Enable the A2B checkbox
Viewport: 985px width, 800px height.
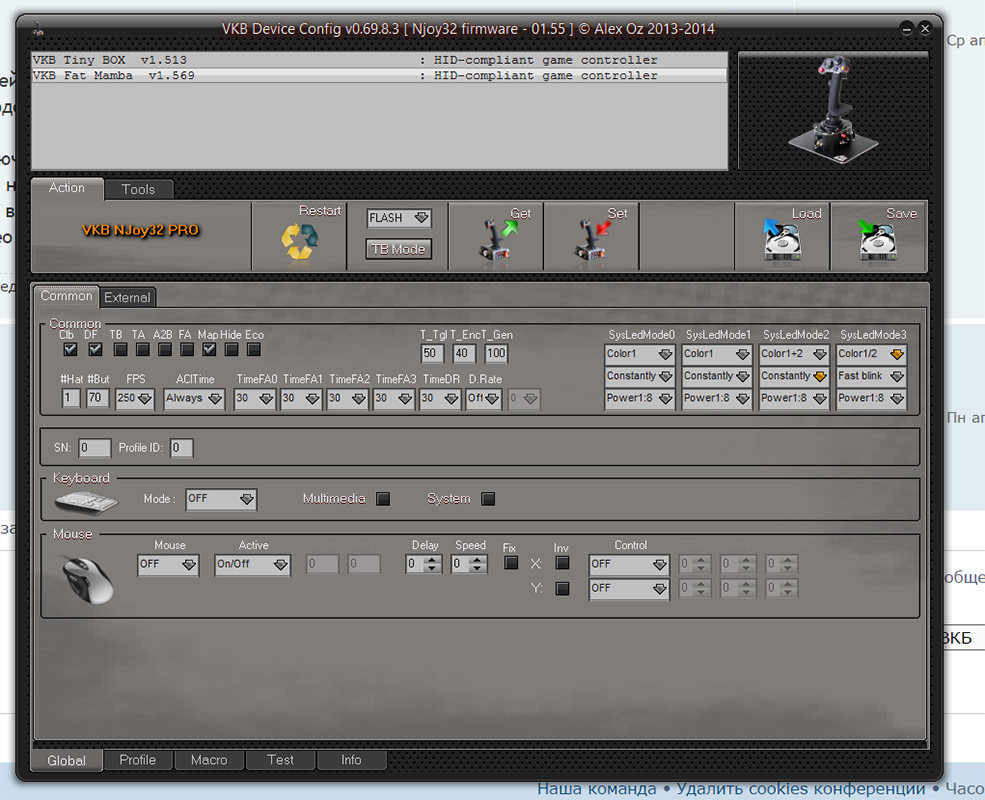(x=165, y=349)
